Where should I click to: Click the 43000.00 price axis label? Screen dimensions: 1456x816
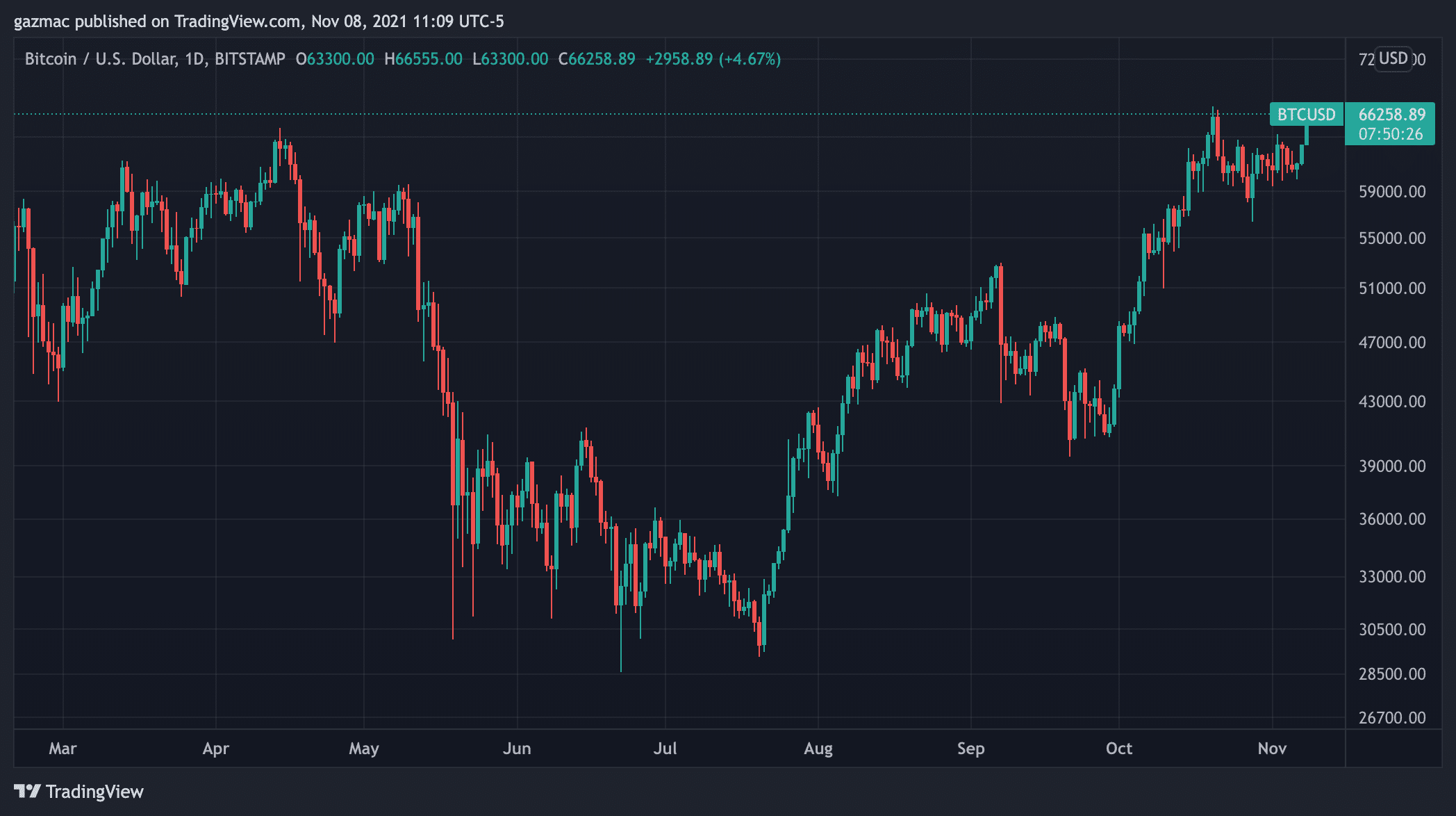[1392, 401]
